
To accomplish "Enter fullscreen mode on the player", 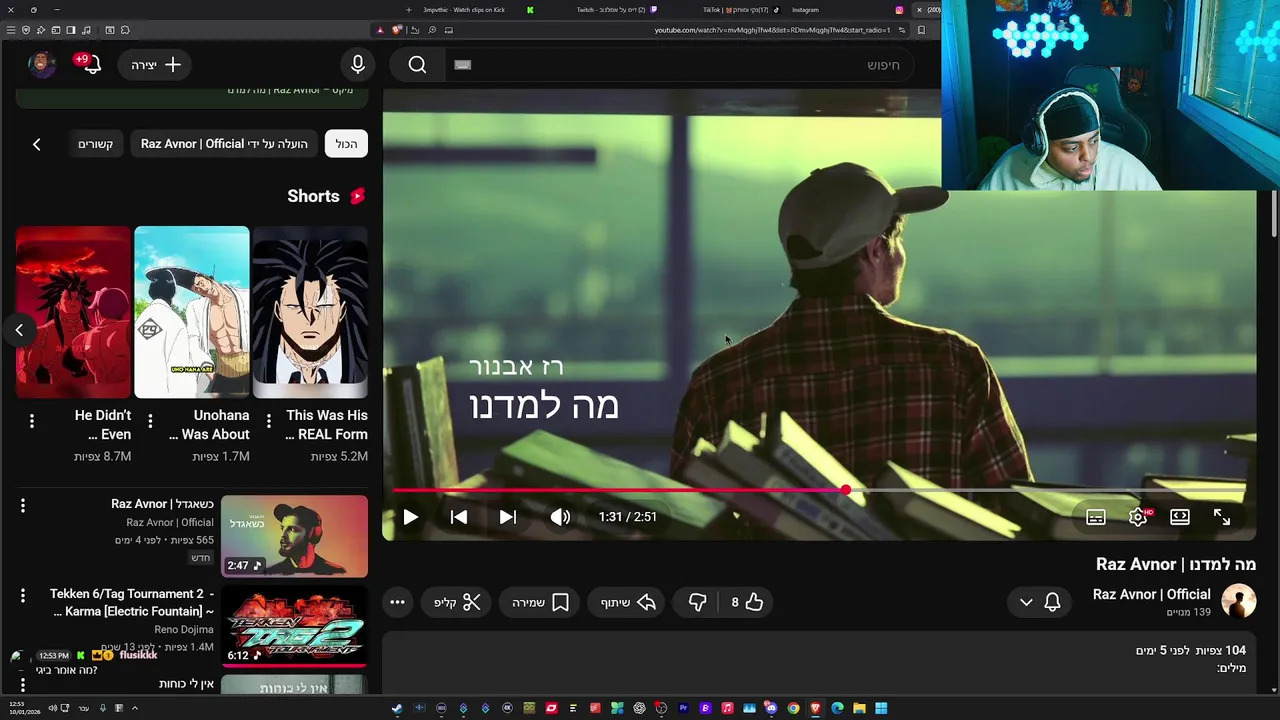I will click(x=1222, y=517).
